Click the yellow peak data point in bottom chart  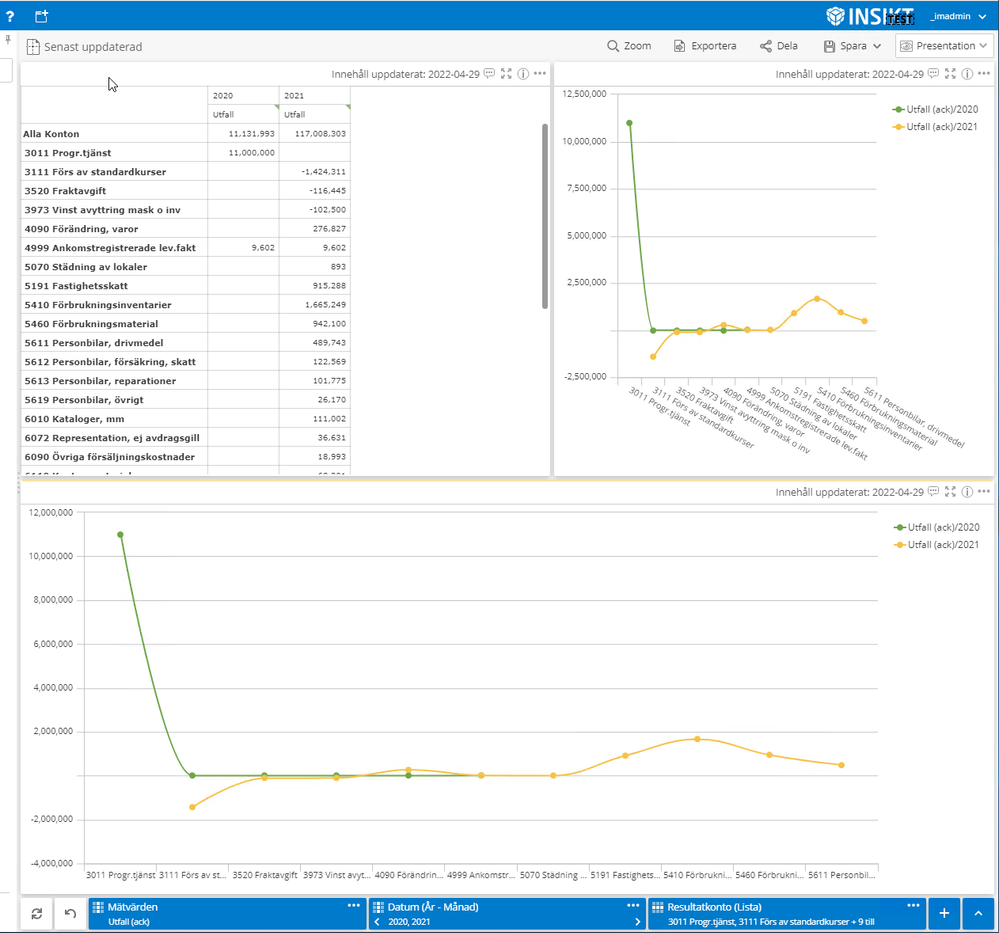coord(698,739)
